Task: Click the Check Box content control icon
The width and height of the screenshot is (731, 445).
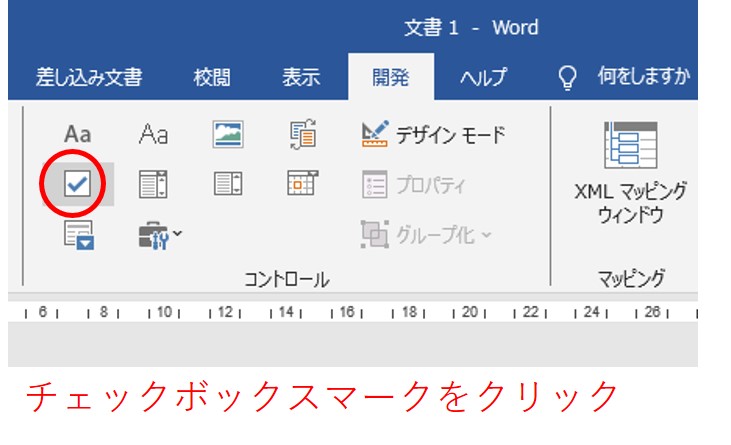Action: click(x=77, y=184)
